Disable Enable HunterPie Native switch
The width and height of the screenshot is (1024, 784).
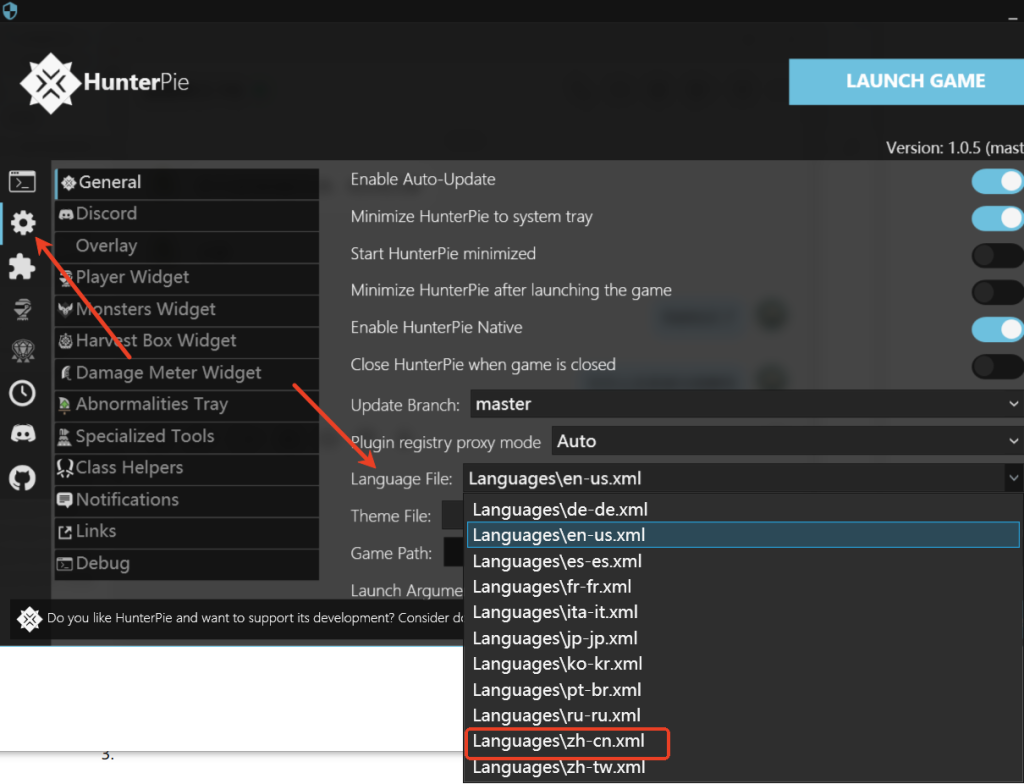coord(996,329)
